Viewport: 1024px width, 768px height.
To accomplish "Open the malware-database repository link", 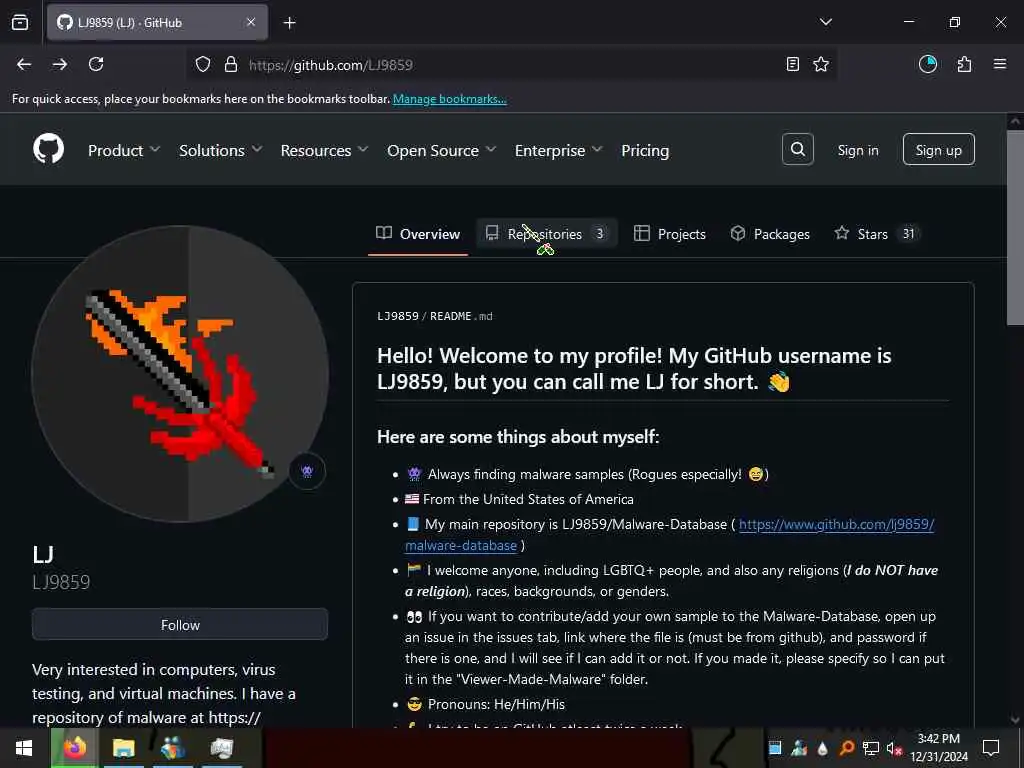I will pyautogui.click(x=669, y=534).
